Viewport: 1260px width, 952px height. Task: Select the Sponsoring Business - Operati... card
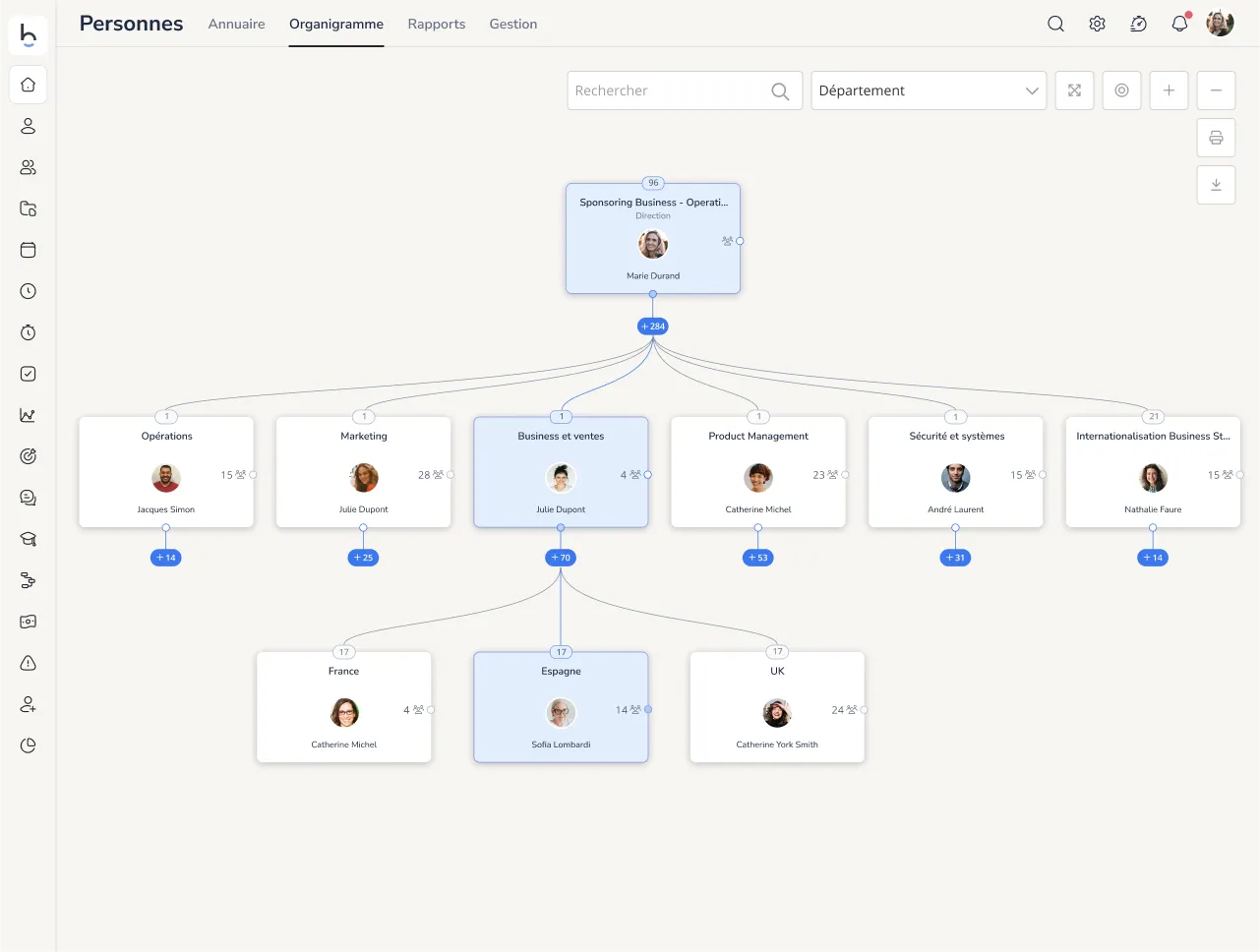pos(653,238)
